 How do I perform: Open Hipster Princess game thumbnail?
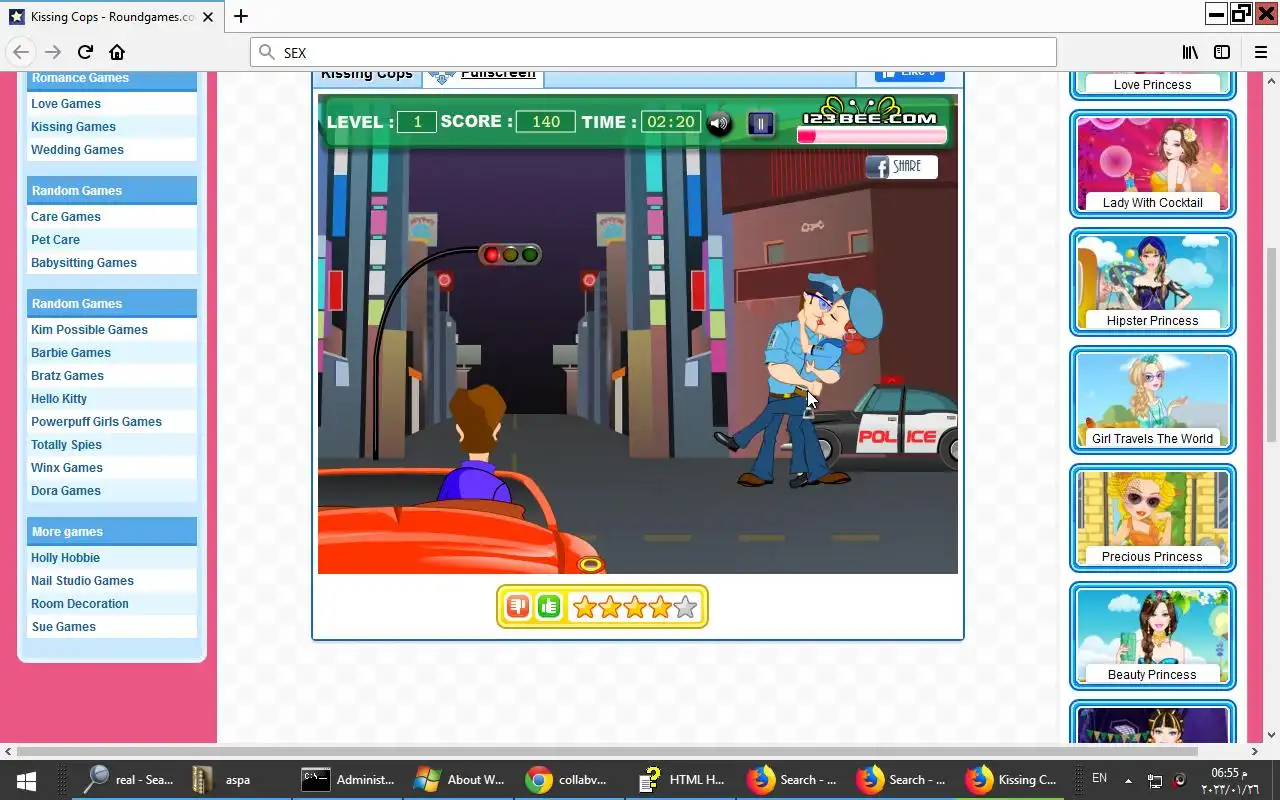[1152, 282]
